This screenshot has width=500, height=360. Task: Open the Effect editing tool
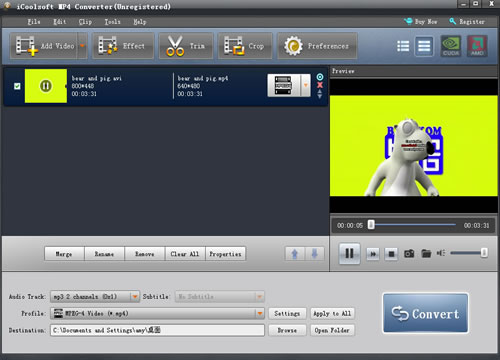123,46
